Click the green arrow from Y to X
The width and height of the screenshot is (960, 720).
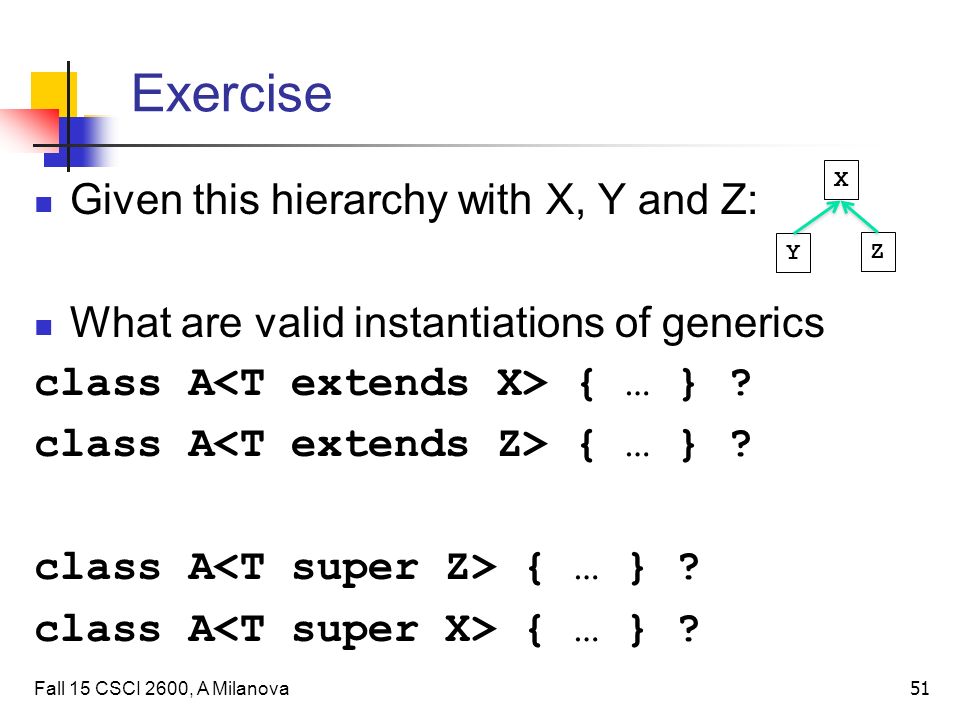coord(816,217)
